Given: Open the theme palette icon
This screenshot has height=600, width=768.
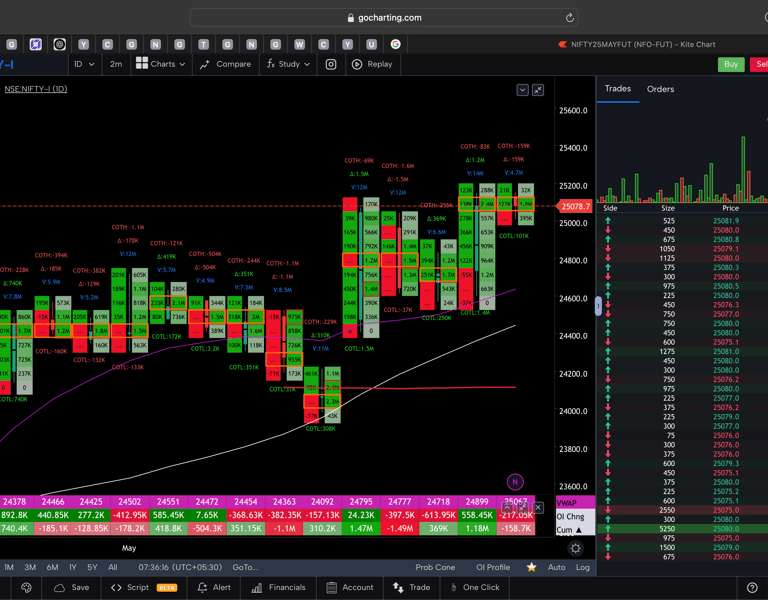Looking at the screenshot, I should point(26,588).
